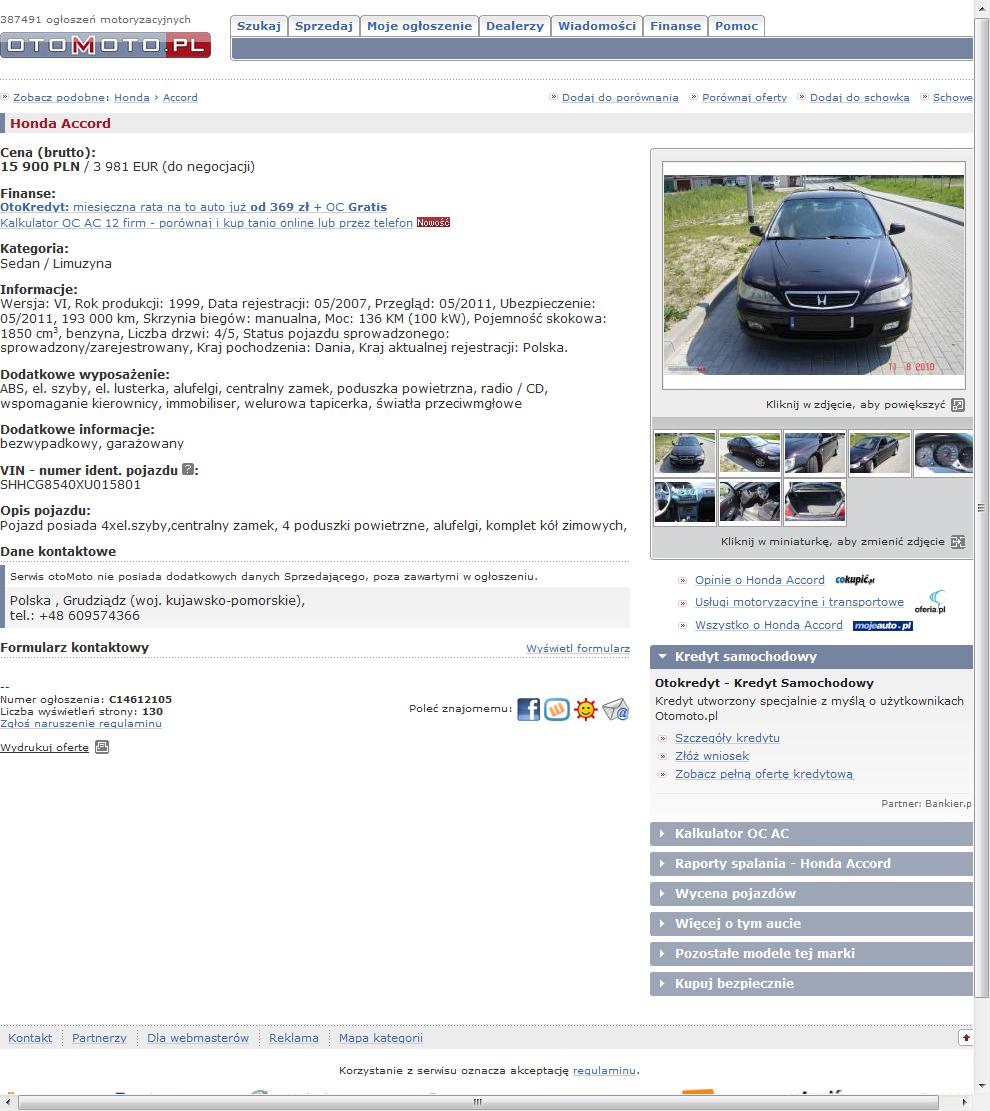The image size is (990, 1111).
Task: Click Dla webmasterów footer link
Action: click(198, 1038)
